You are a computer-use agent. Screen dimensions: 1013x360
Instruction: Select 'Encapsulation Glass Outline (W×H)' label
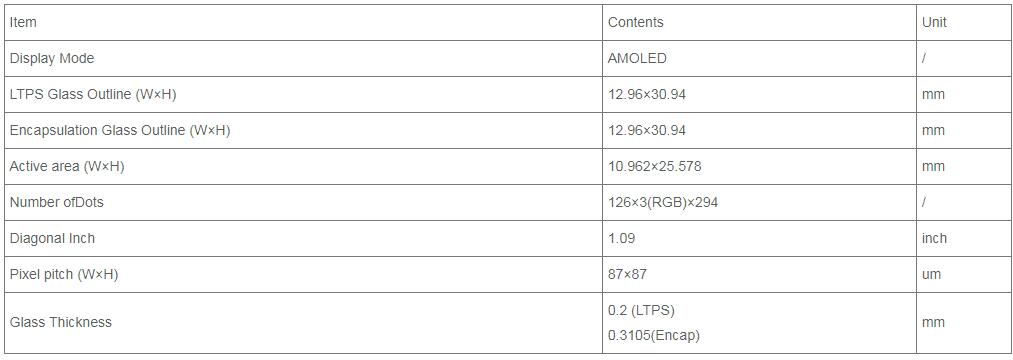pos(120,131)
